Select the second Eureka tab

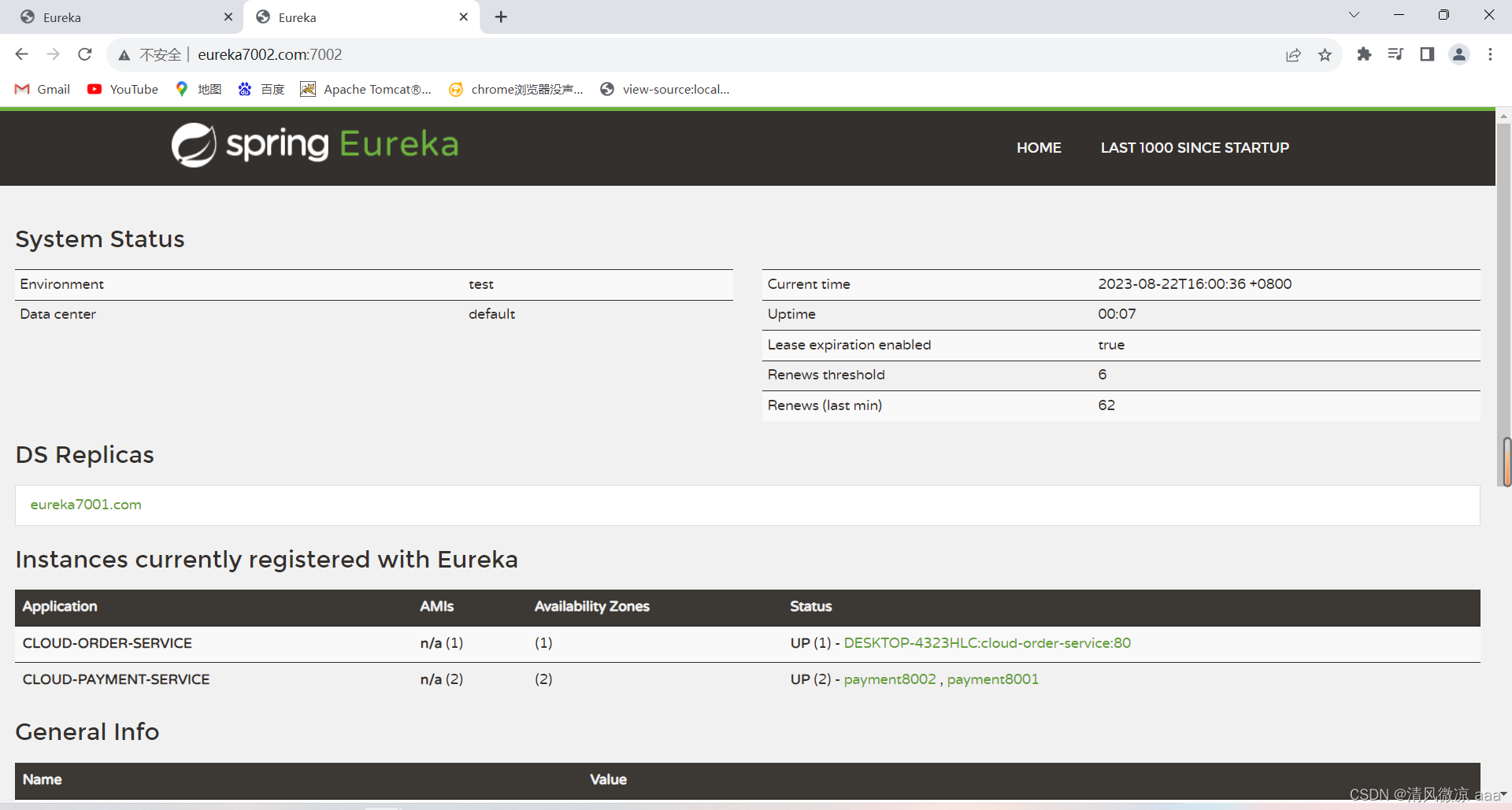click(x=362, y=17)
